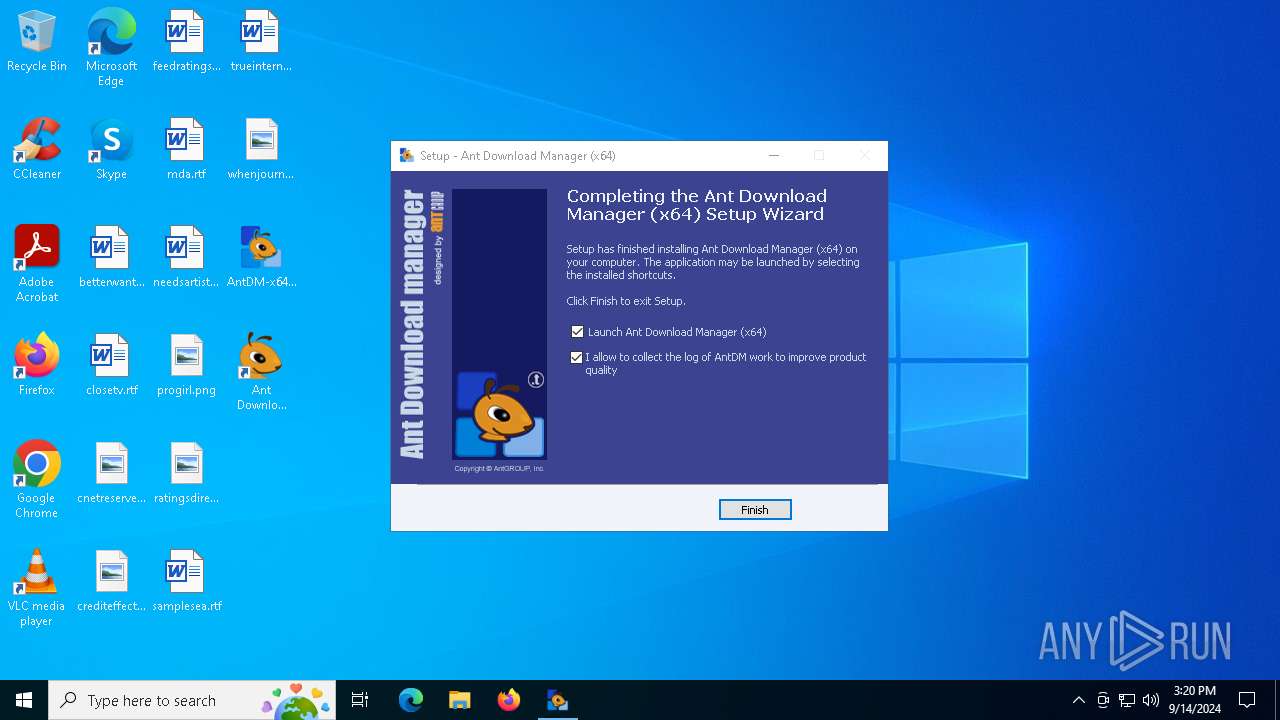The image size is (1280, 720).
Task: Click the volume icon in system tray
Action: pyautogui.click(x=1151, y=700)
